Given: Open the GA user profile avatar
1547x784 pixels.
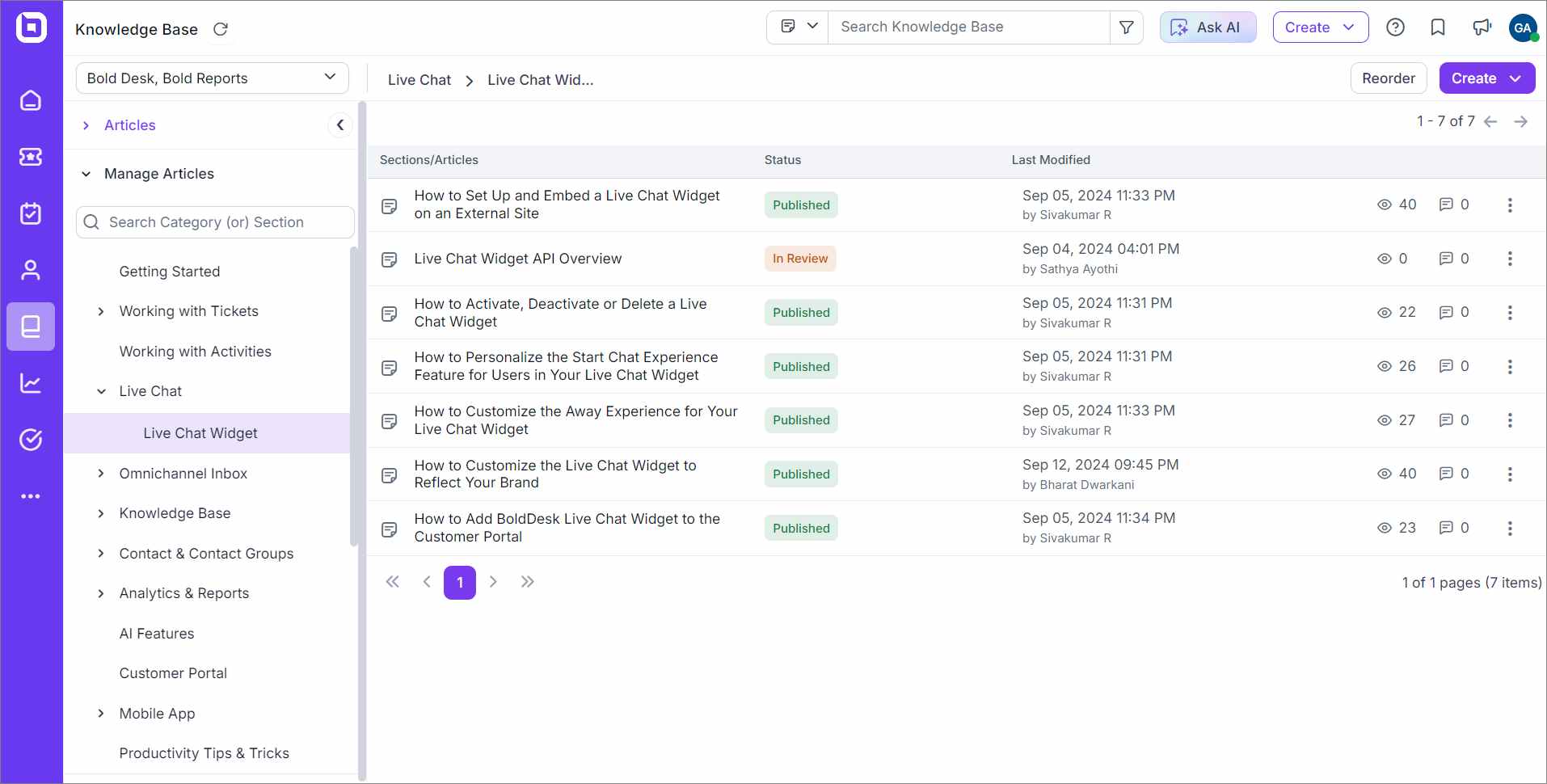Looking at the screenshot, I should tap(1523, 27).
